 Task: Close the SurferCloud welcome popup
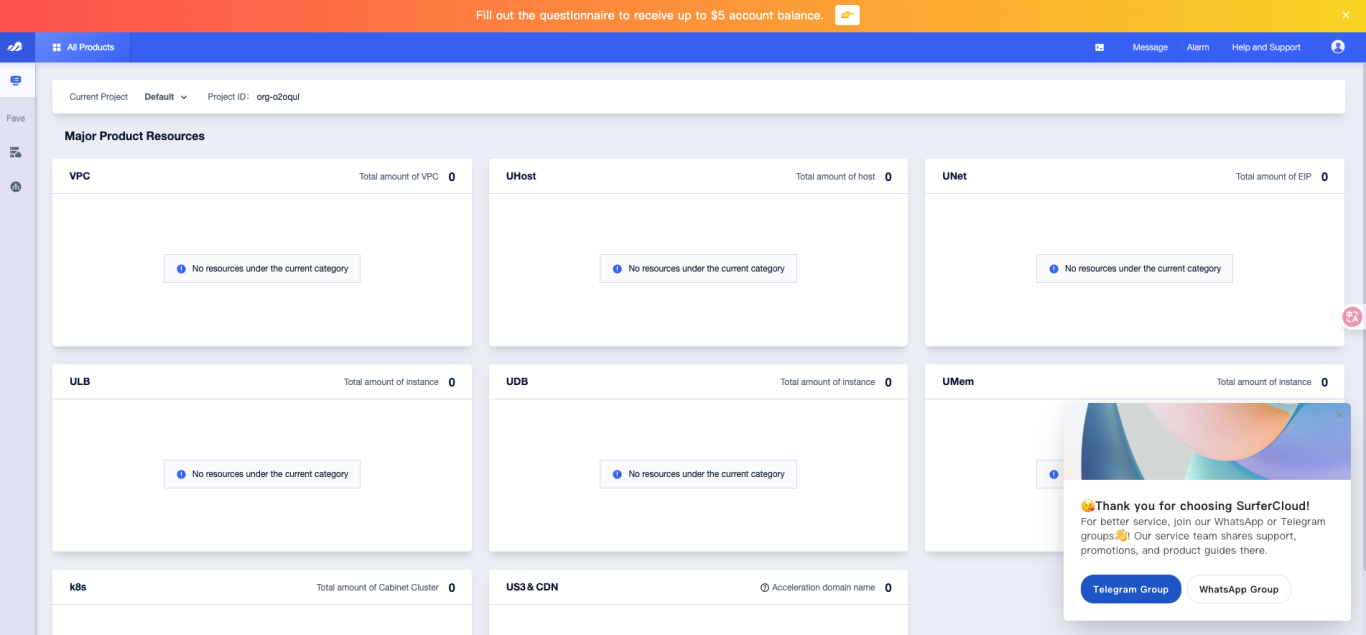click(1340, 414)
